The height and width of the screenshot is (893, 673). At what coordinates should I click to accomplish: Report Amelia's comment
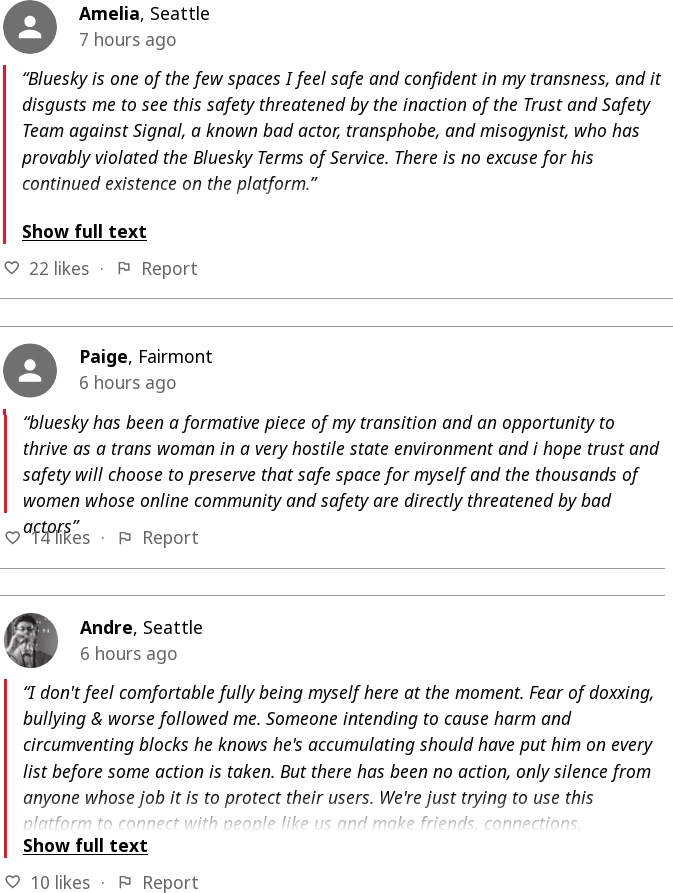(169, 268)
